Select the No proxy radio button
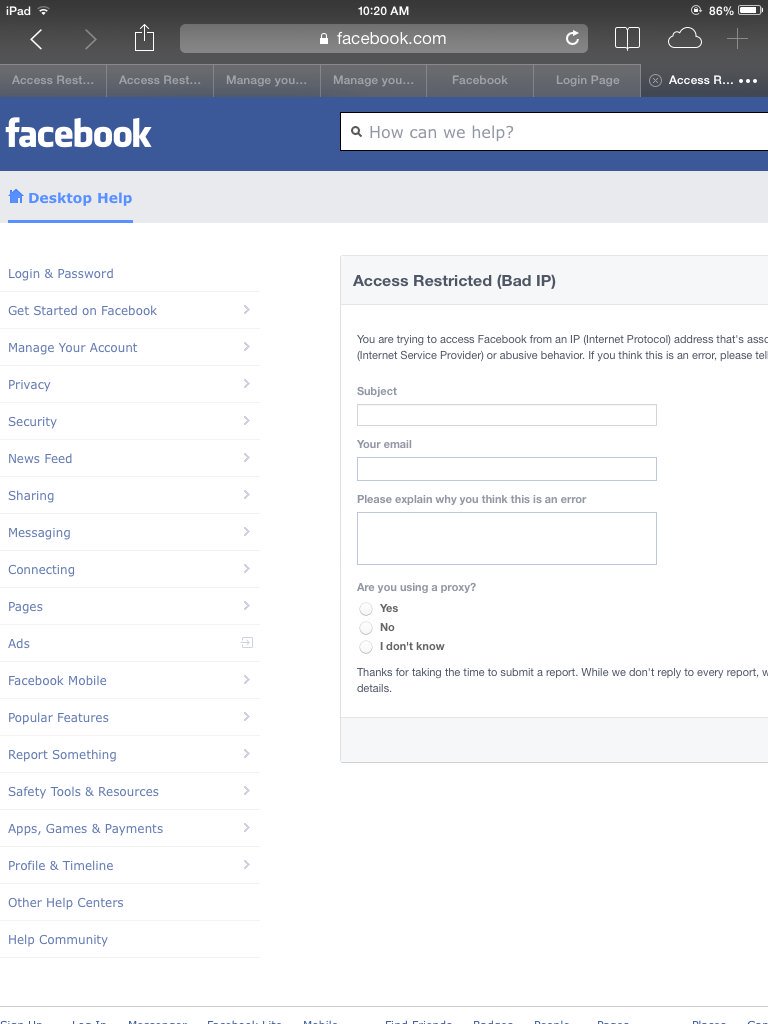 tap(366, 628)
